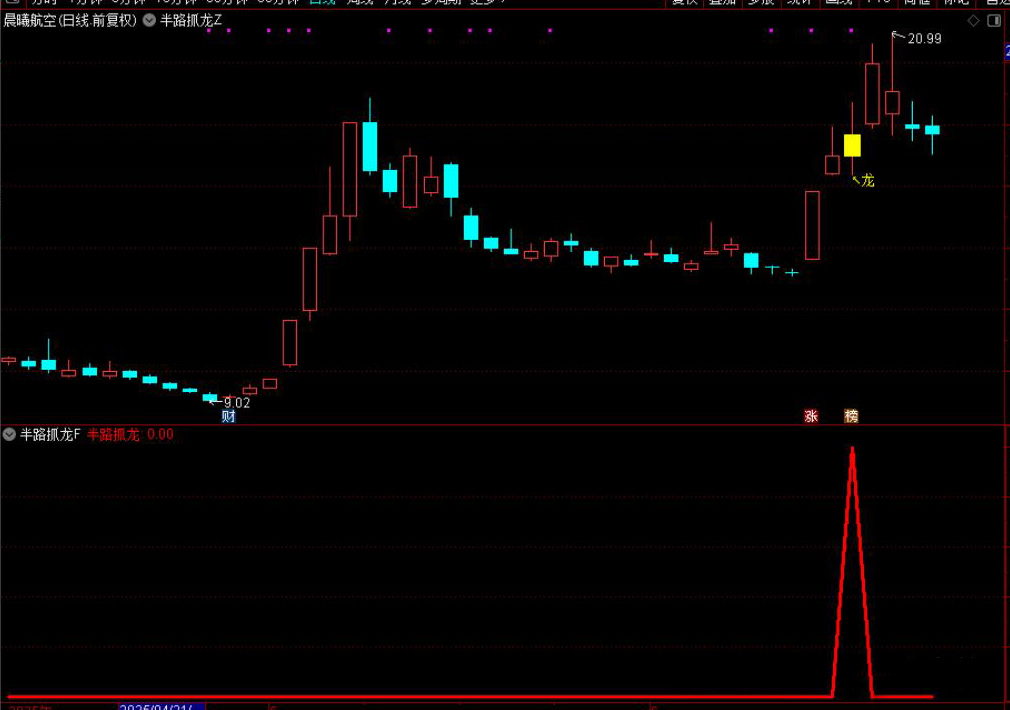
Task: Toggle the side panel icon at top right
Action: (x=993, y=20)
